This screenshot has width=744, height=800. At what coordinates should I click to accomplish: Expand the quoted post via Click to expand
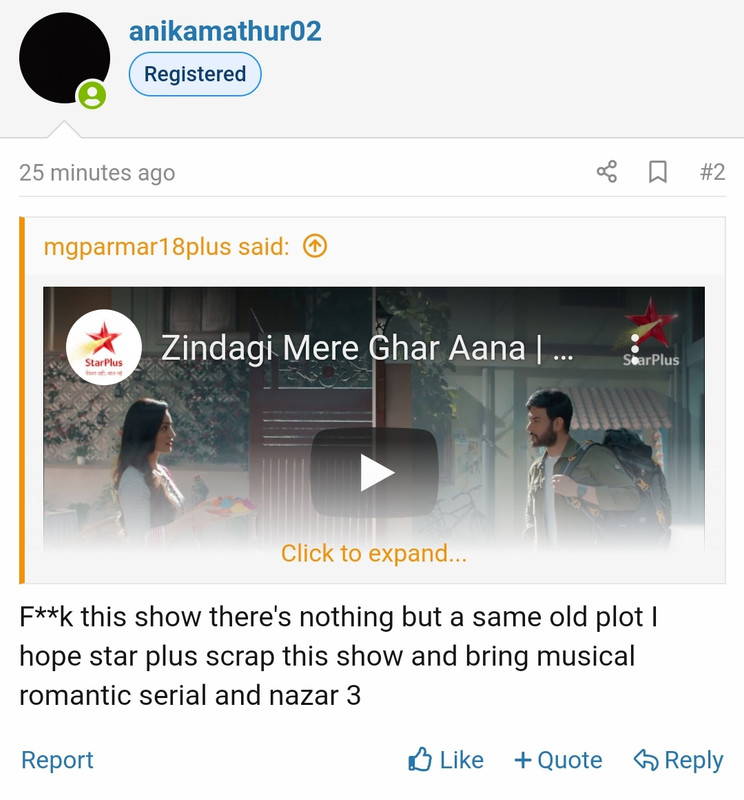(x=374, y=554)
